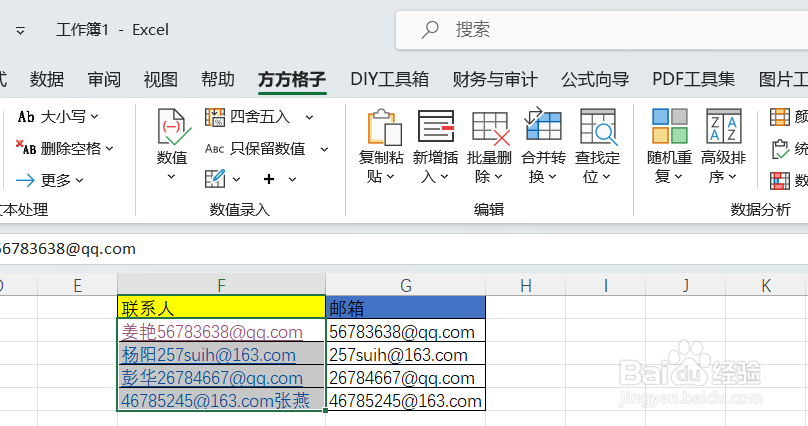808x426 pixels.
Task: Click the 查找定位 magnifier icon
Action: click(x=598, y=127)
